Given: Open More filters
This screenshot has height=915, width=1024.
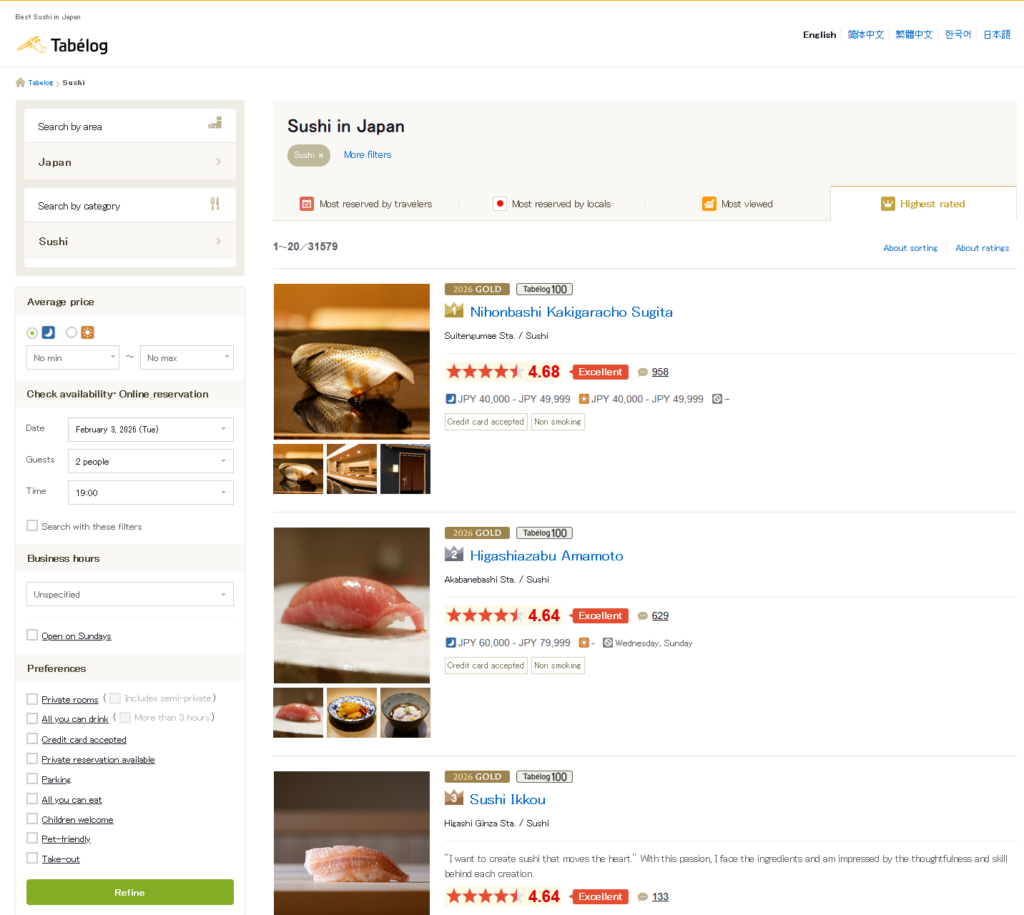Looking at the screenshot, I should click(x=369, y=155).
